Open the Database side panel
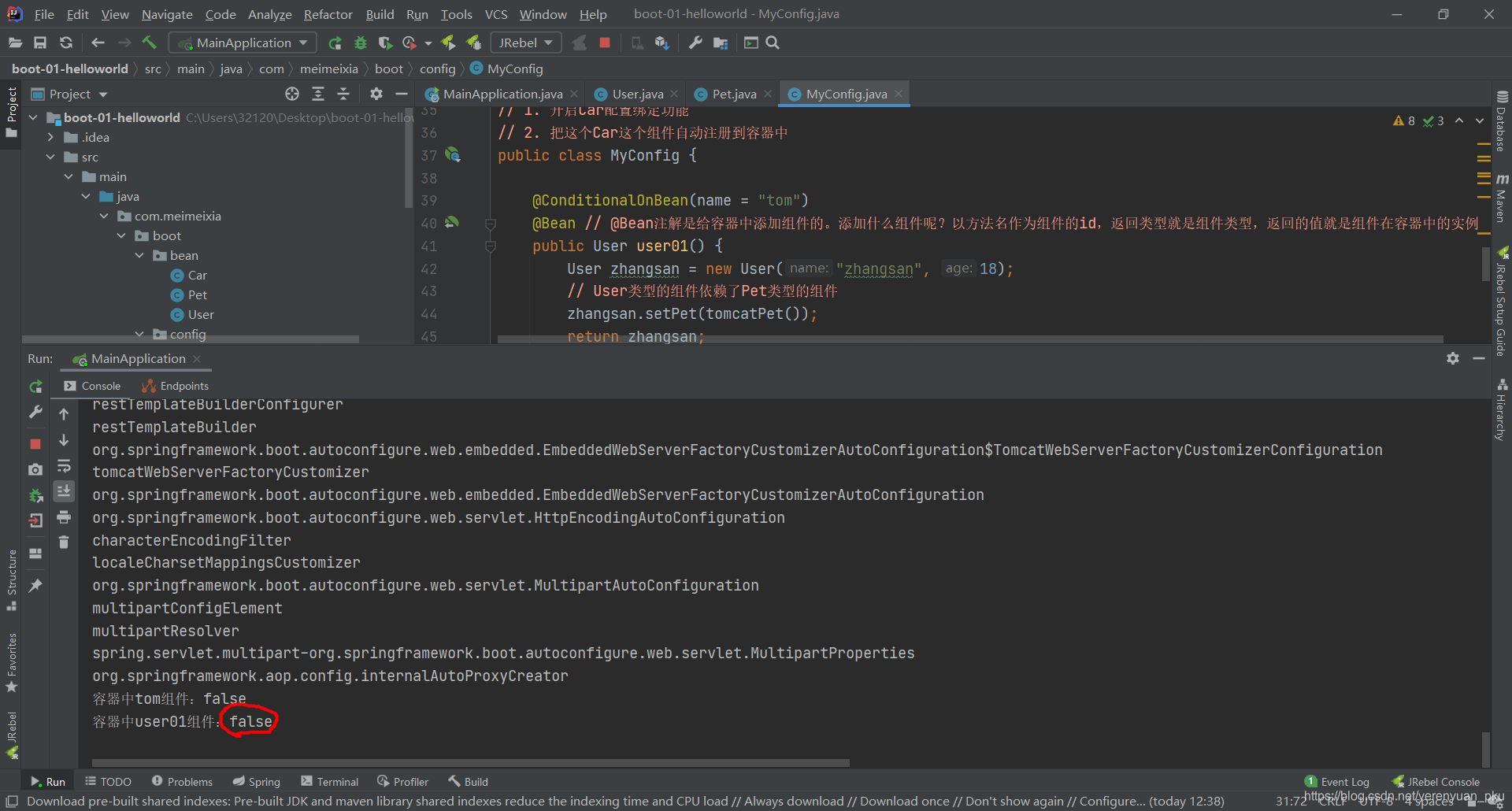1512x811 pixels. click(x=1502, y=121)
